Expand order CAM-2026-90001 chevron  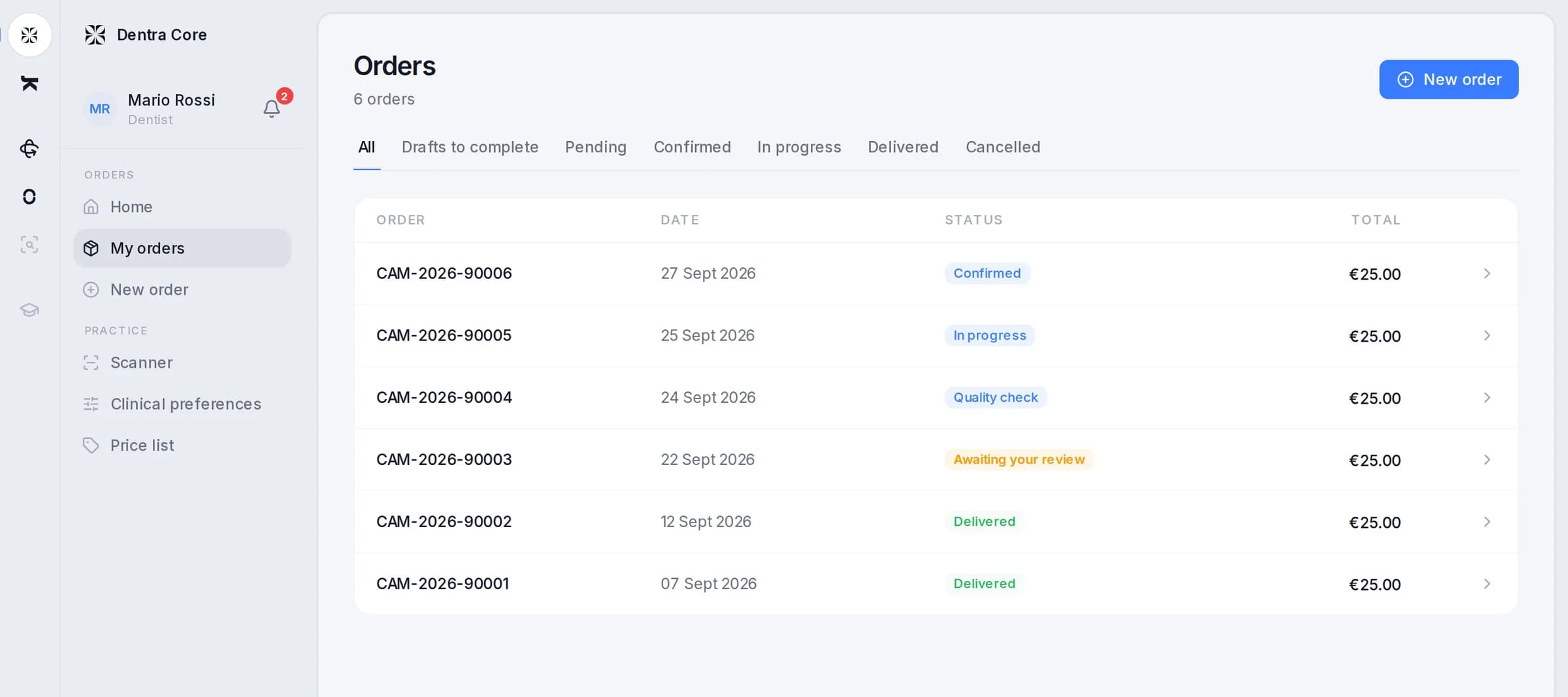tap(1487, 584)
